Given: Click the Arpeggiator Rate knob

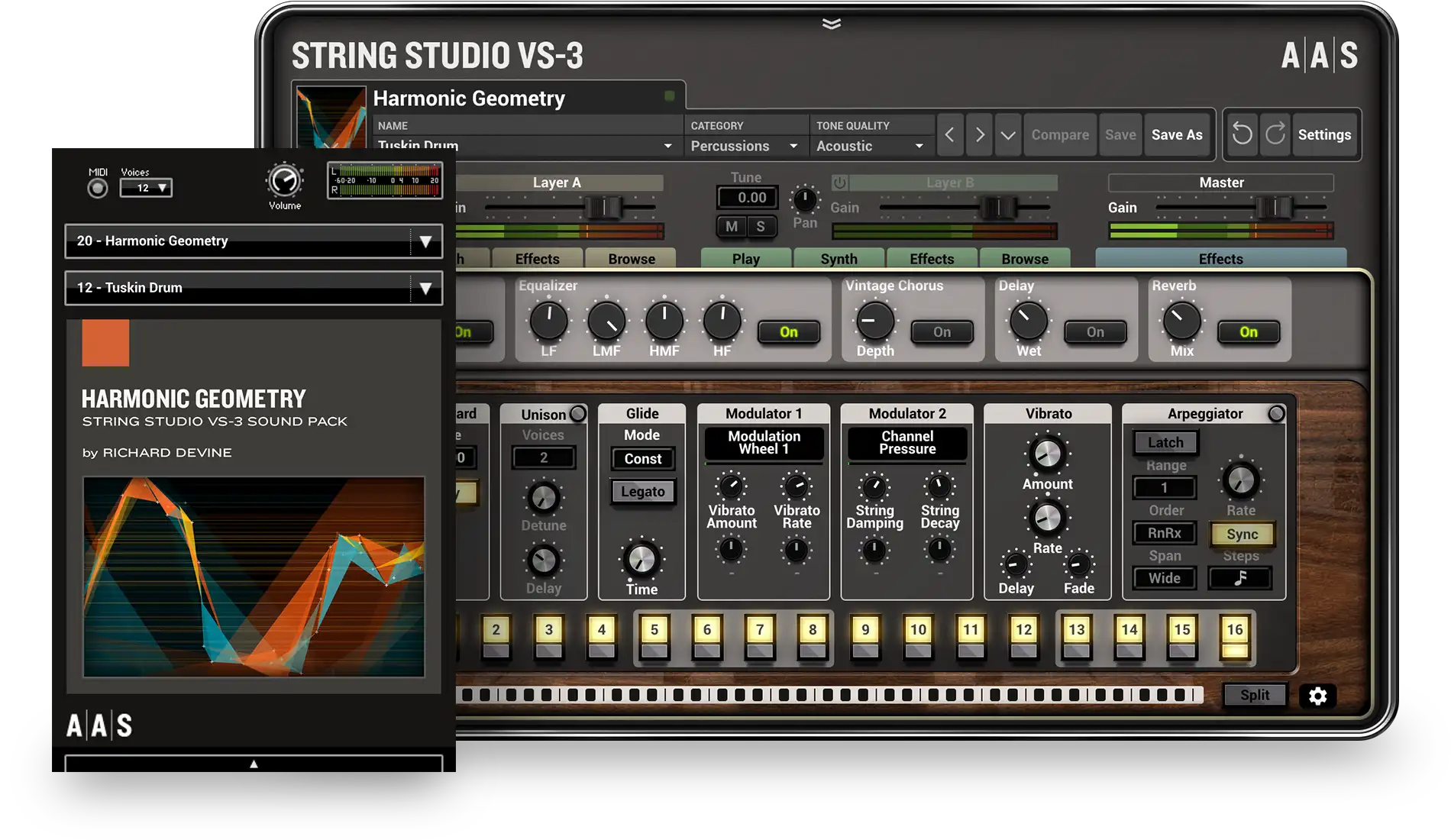Looking at the screenshot, I should (x=1241, y=480).
